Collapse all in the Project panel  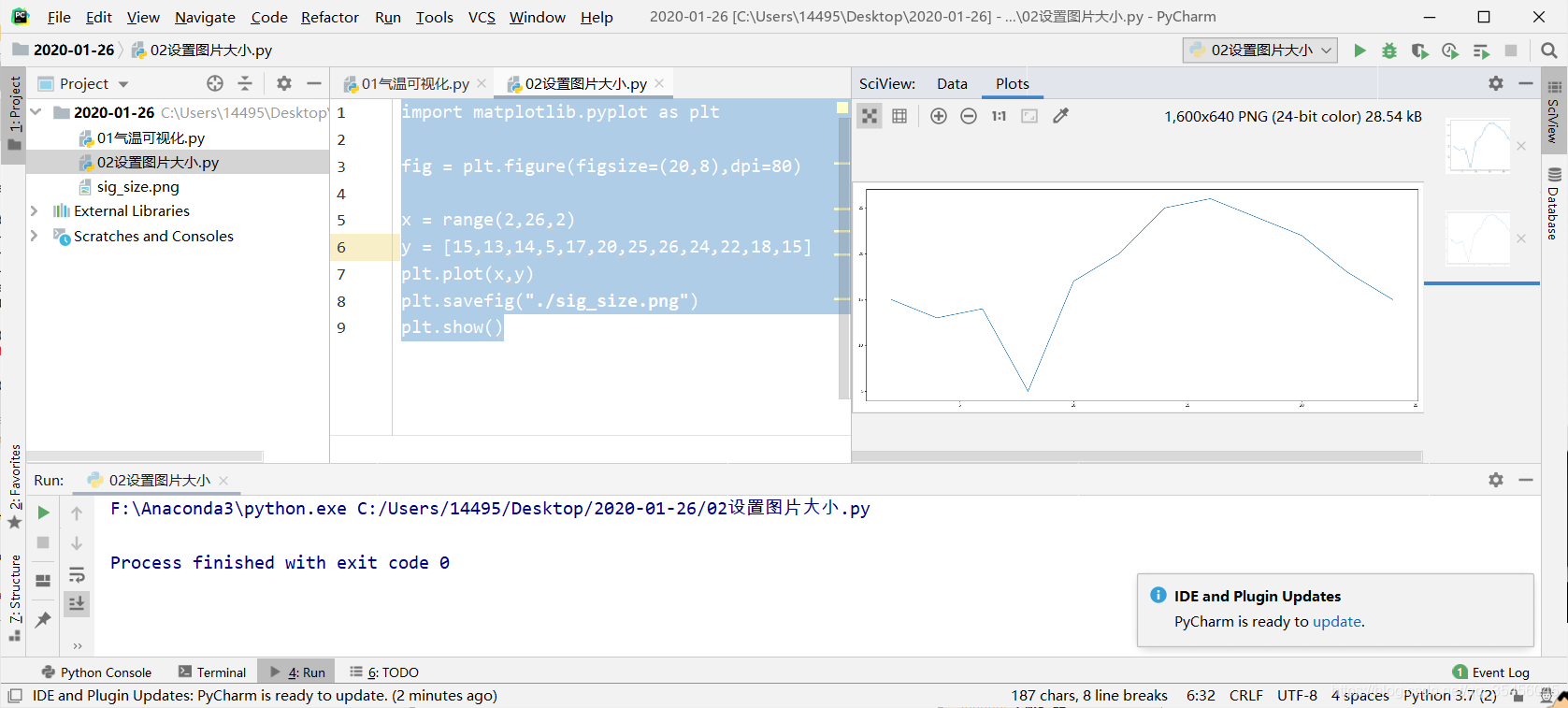click(245, 83)
